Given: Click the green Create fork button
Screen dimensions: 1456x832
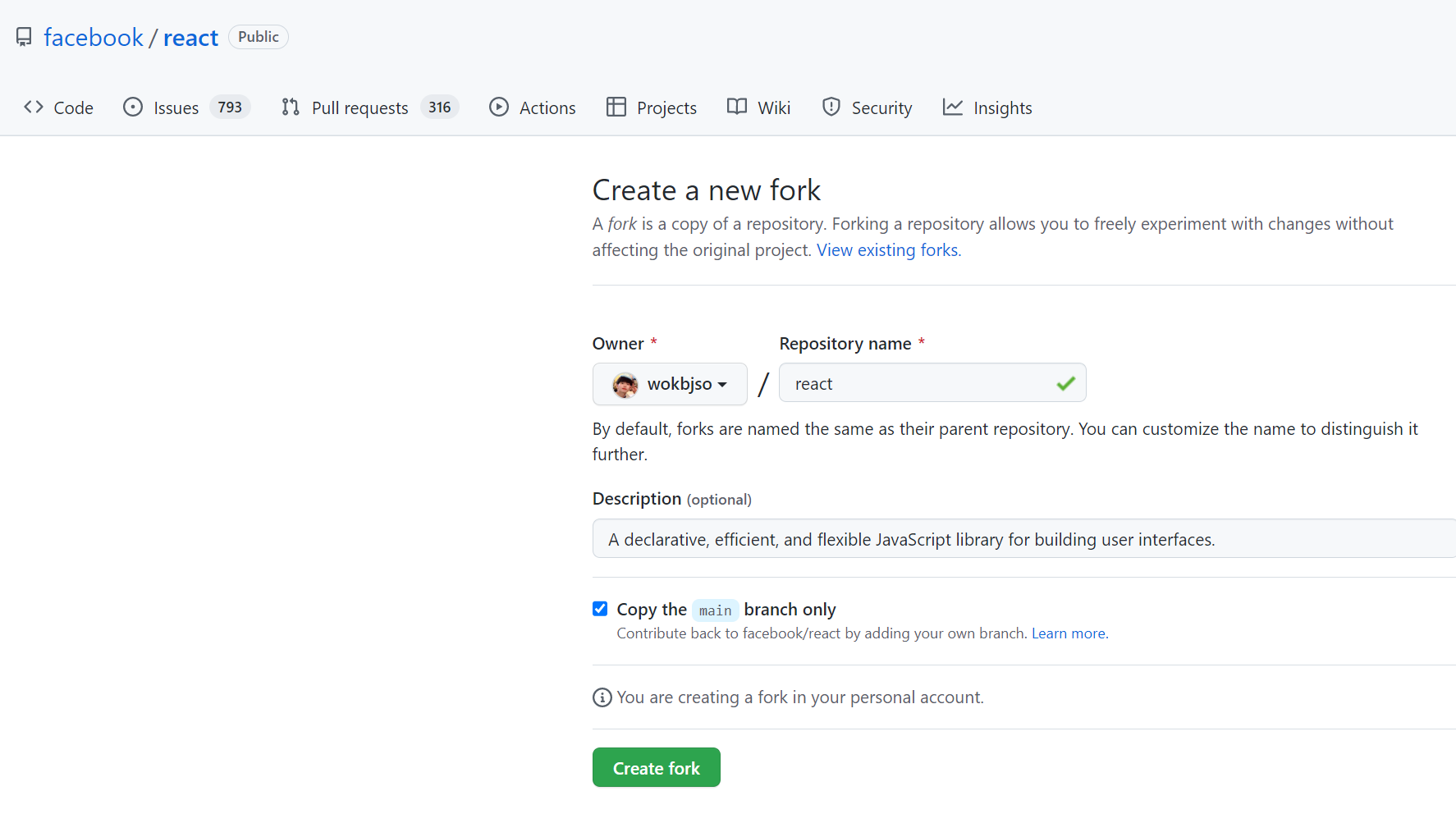Looking at the screenshot, I should pyautogui.click(x=657, y=767).
